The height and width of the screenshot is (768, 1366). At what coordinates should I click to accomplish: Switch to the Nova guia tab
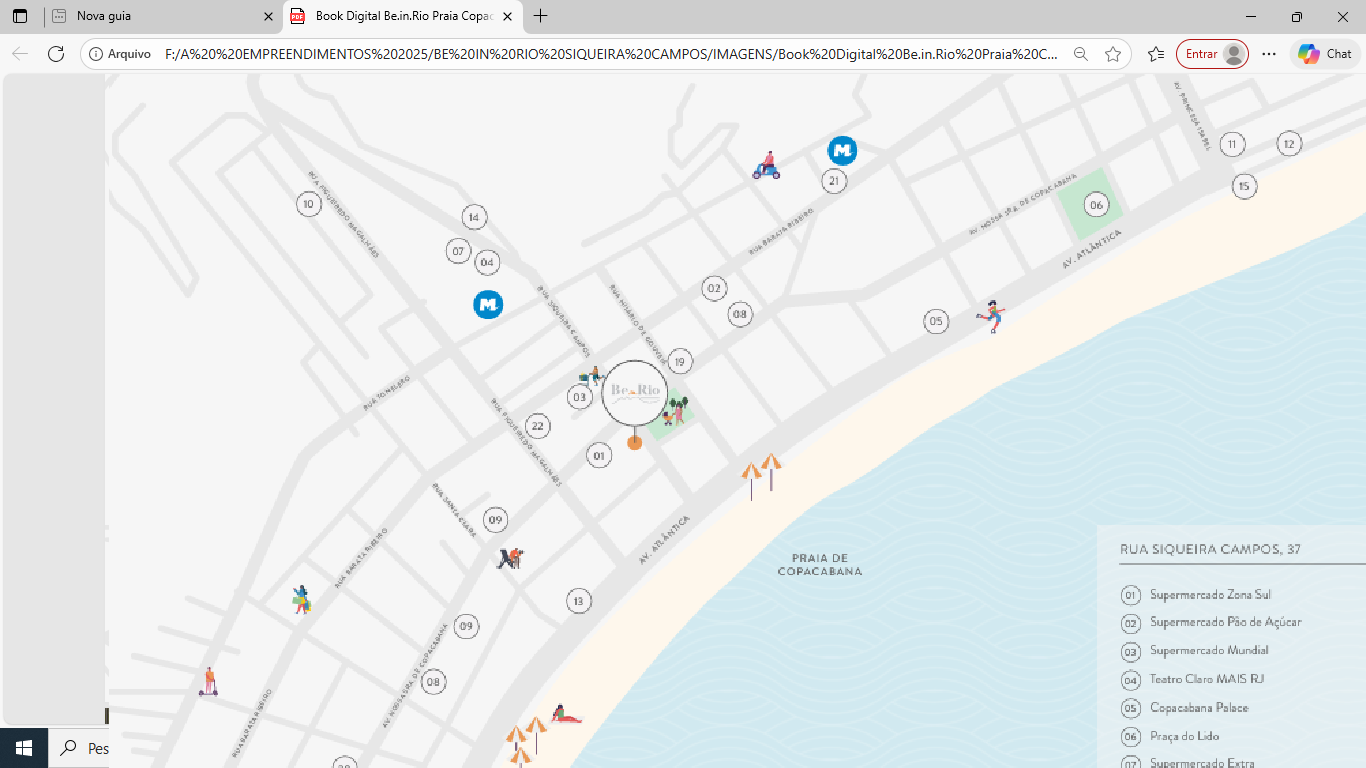click(150, 16)
